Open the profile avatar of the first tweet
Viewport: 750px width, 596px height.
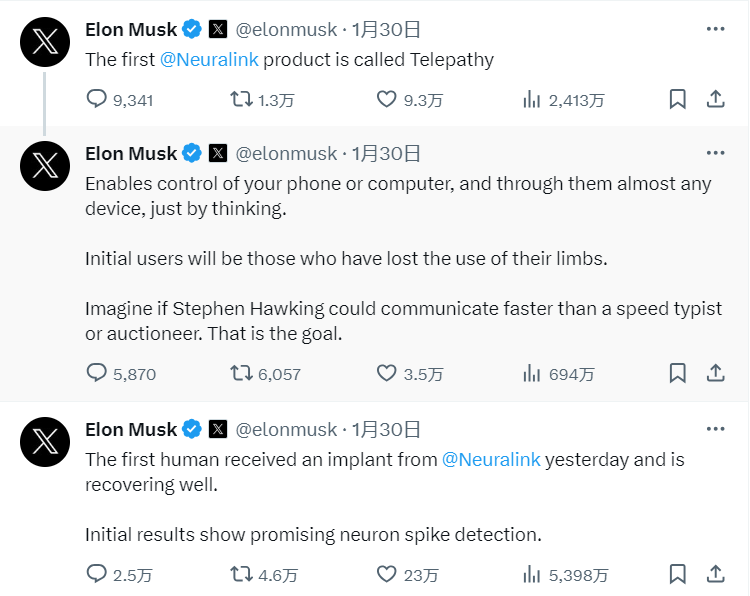pos(45,41)
